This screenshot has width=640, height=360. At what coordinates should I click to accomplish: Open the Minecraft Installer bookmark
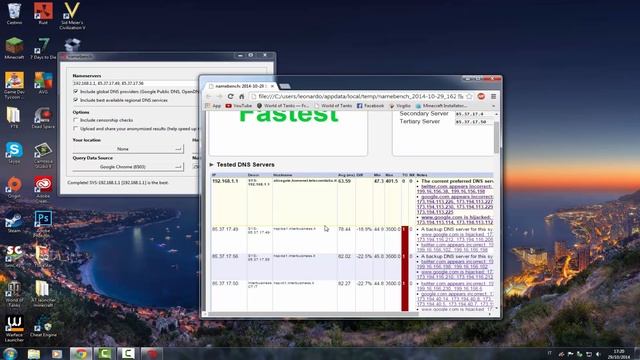click(442, 106)
